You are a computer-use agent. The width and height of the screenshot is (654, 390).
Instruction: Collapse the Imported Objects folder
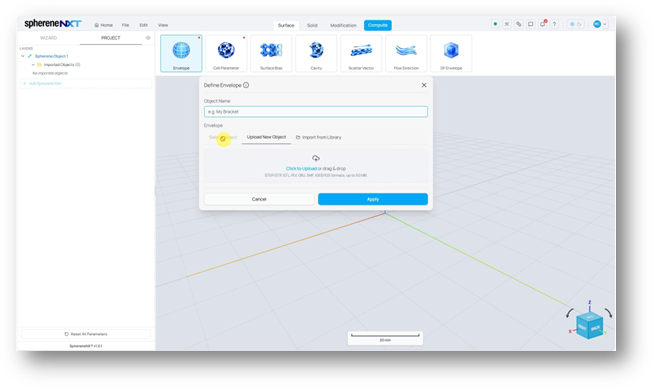(x=33, y=65)
